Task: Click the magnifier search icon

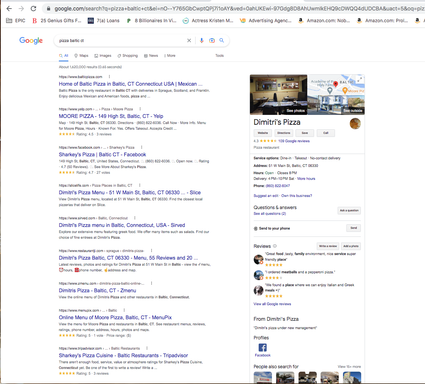Action: (222, 41)
